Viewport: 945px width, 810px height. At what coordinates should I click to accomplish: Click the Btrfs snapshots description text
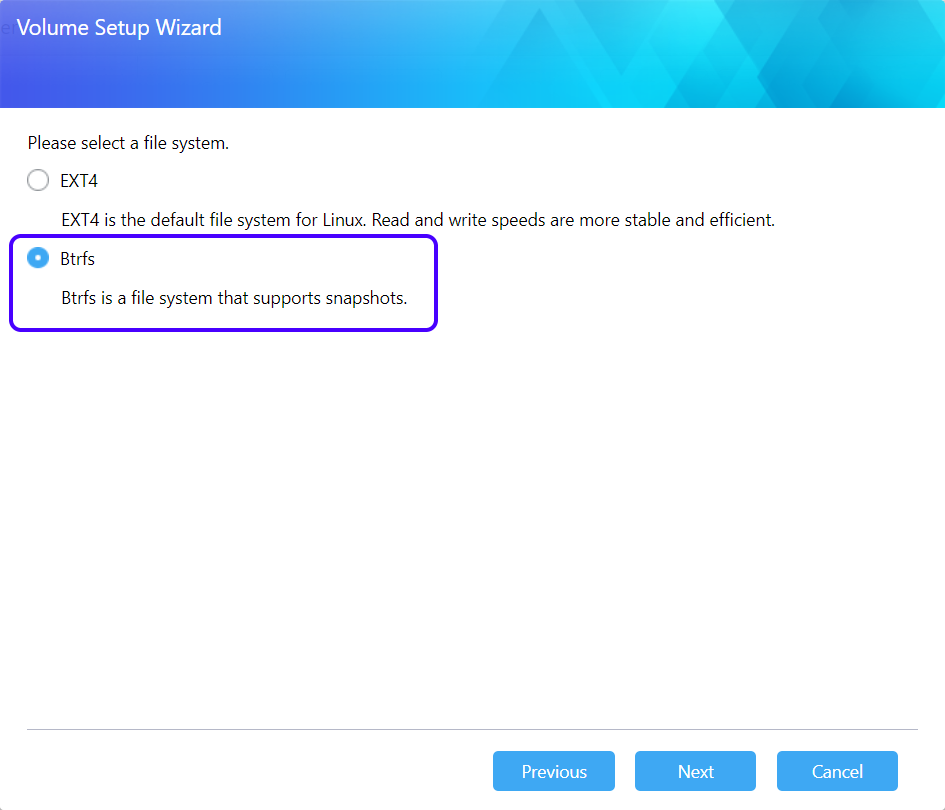(x=234, y=298)
